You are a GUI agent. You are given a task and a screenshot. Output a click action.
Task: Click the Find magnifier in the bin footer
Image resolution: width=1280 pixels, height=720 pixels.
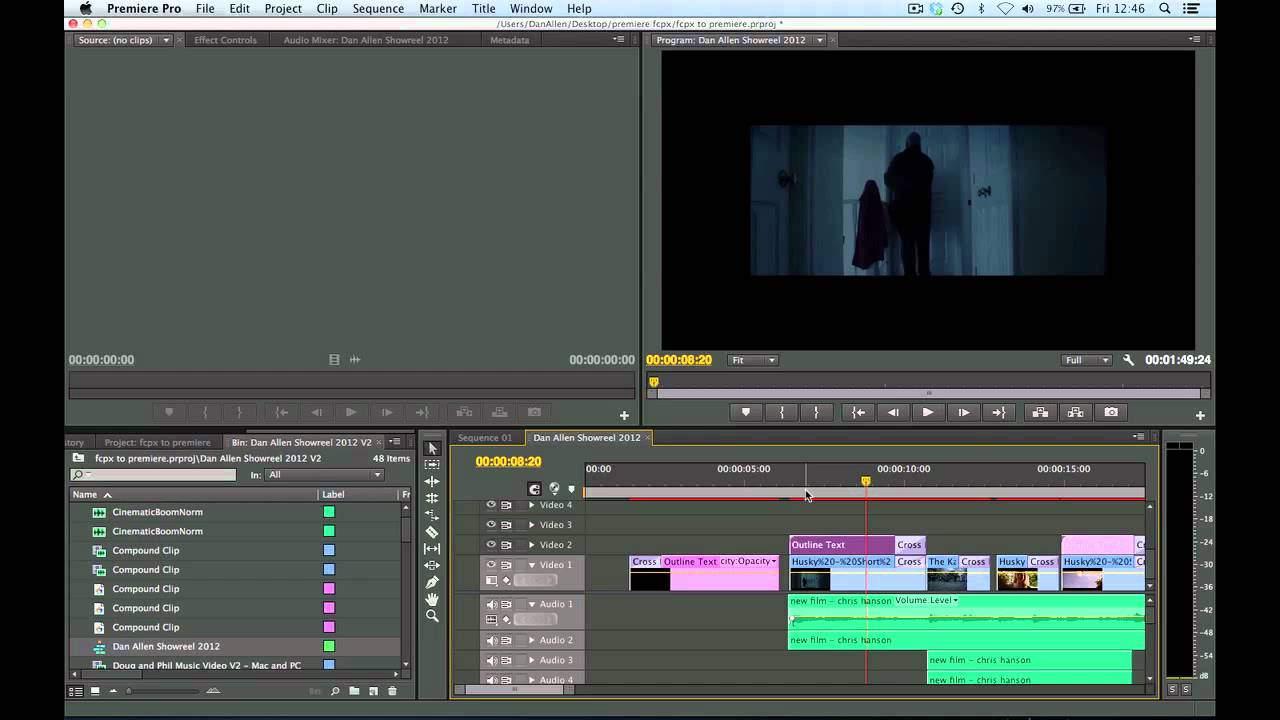pyautogui.click(x=335, y=691)
